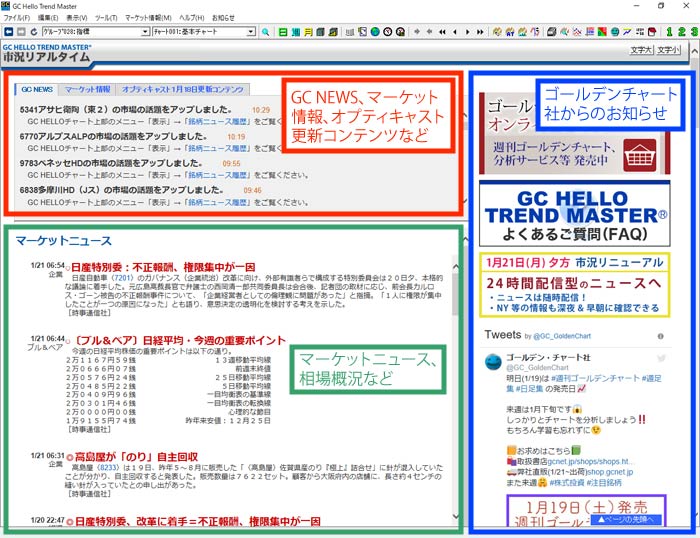The image size is (700, 538).
Task: Open the 編集(E) menu
Action: pyautogui.click(x=48, y=18)
